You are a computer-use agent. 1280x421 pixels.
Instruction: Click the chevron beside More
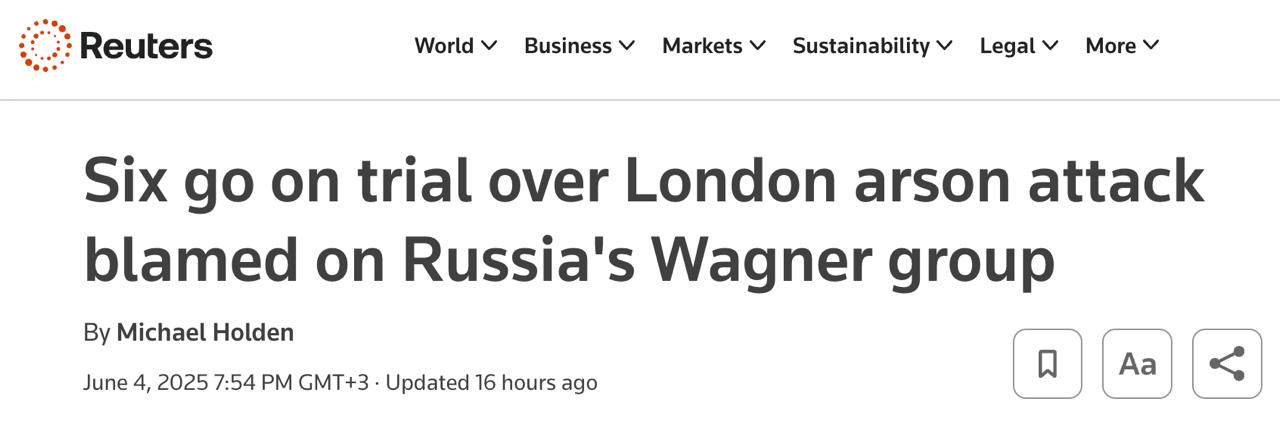[1151, 46]
